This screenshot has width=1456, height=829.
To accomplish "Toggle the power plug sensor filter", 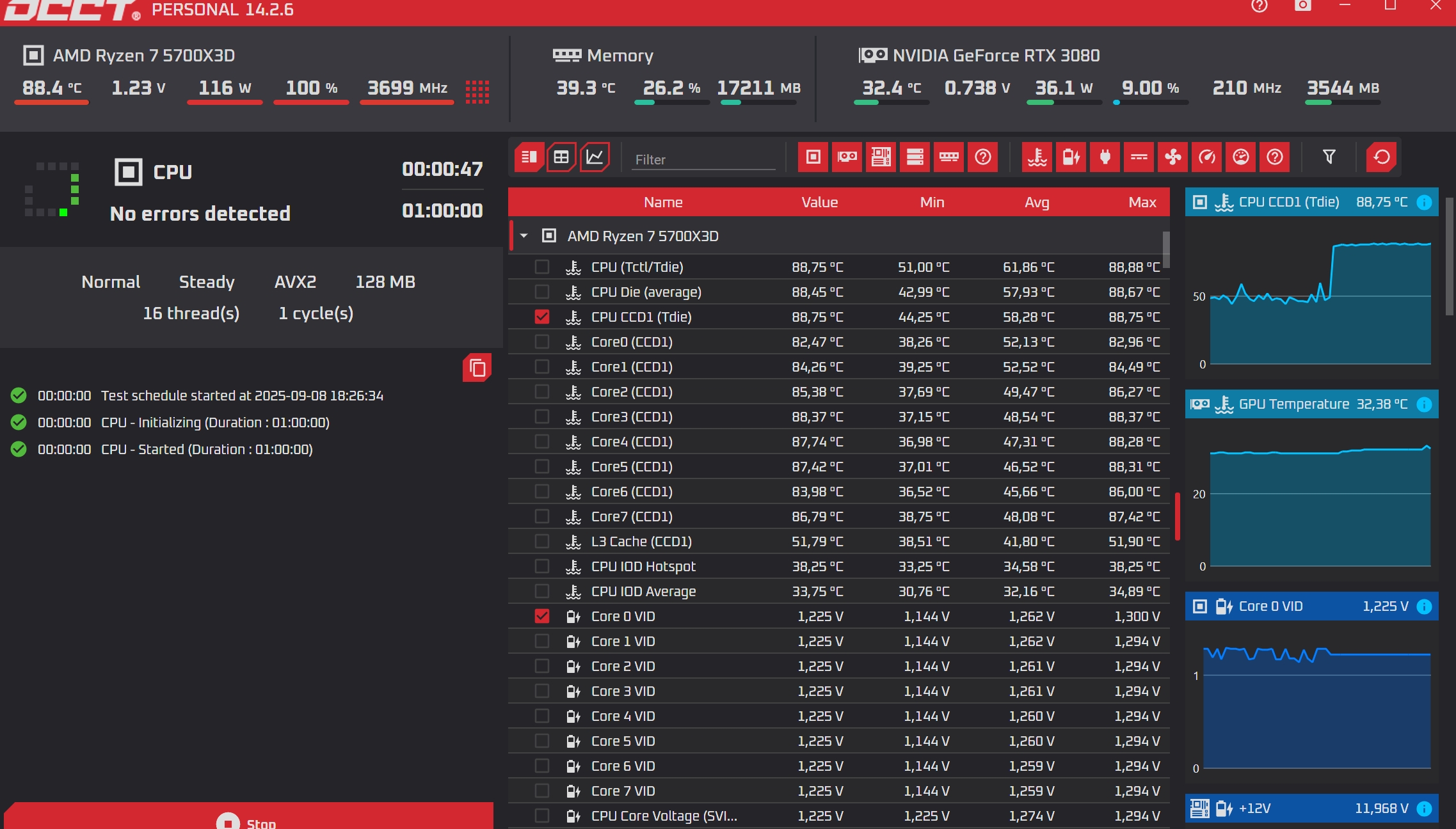I will [x=1105, y=157].
